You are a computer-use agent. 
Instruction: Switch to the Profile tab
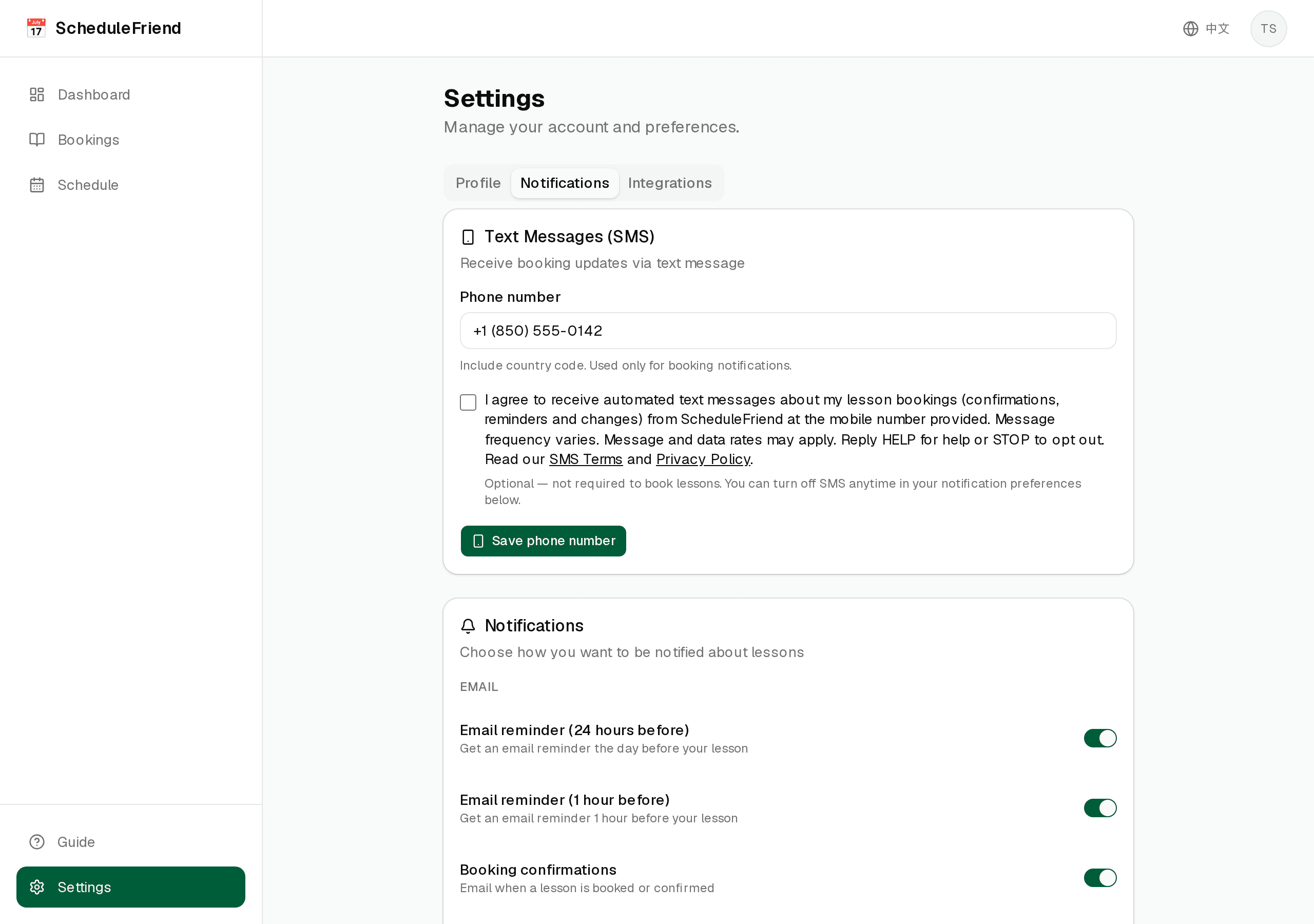click(x=478, y=183)
